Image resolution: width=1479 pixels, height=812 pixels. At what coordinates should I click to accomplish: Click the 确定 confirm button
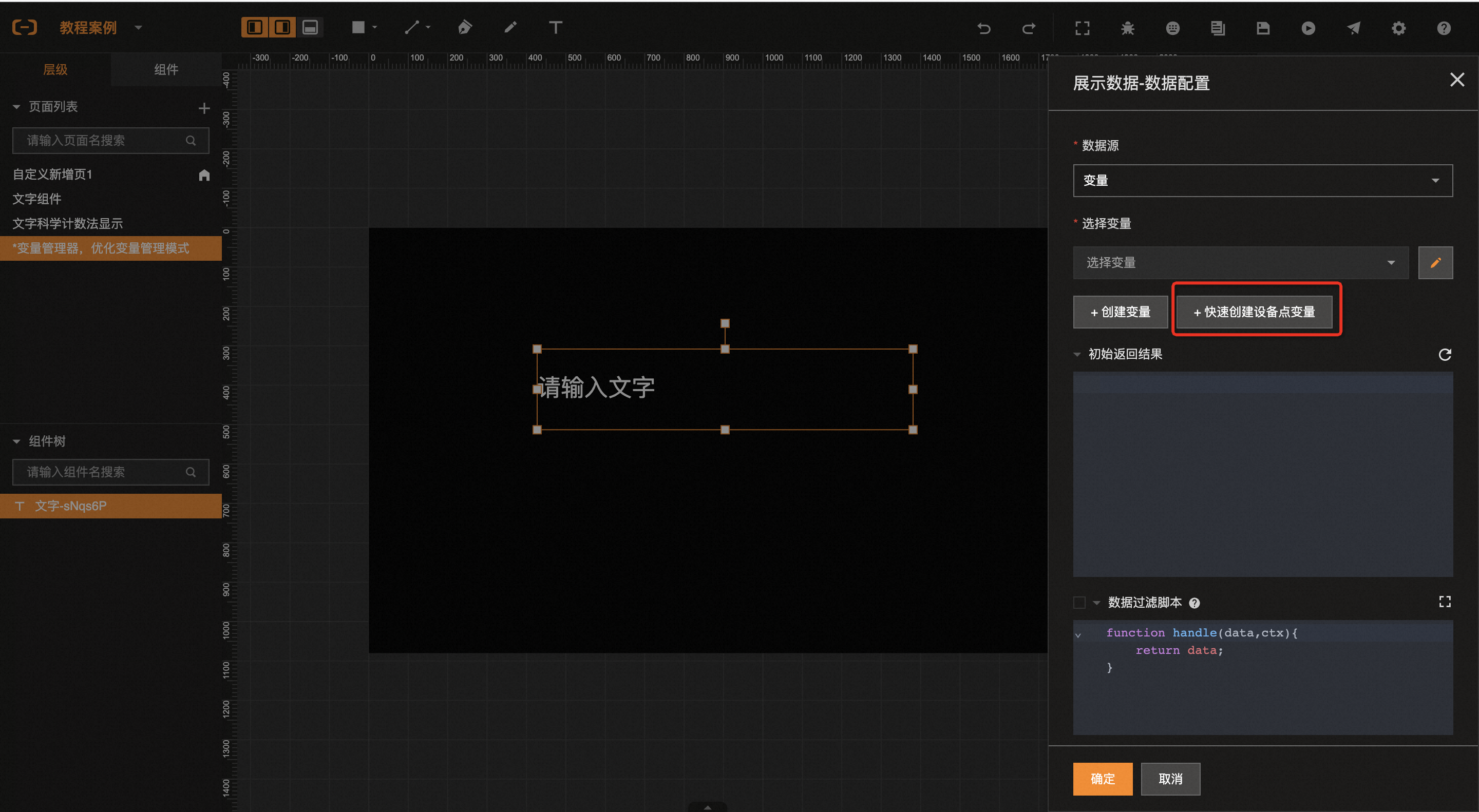coord(1102,779)
